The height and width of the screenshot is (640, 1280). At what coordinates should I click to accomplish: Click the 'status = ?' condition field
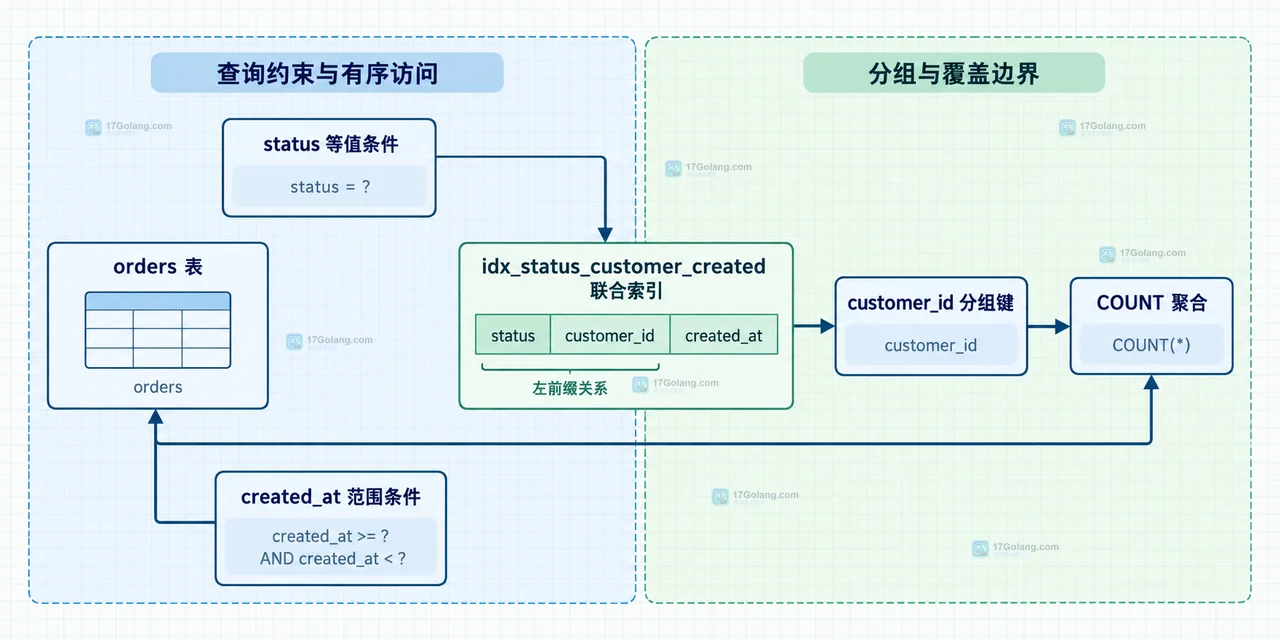[x=330, y=187]
